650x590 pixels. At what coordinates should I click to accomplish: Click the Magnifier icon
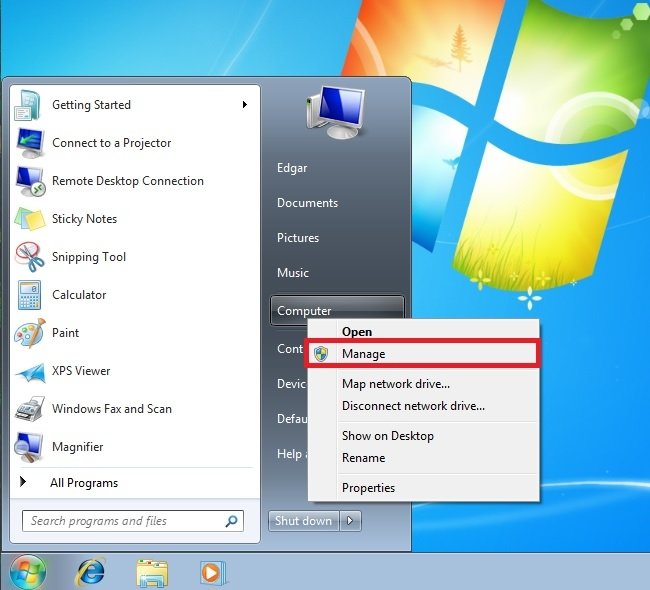coord(28,447)
